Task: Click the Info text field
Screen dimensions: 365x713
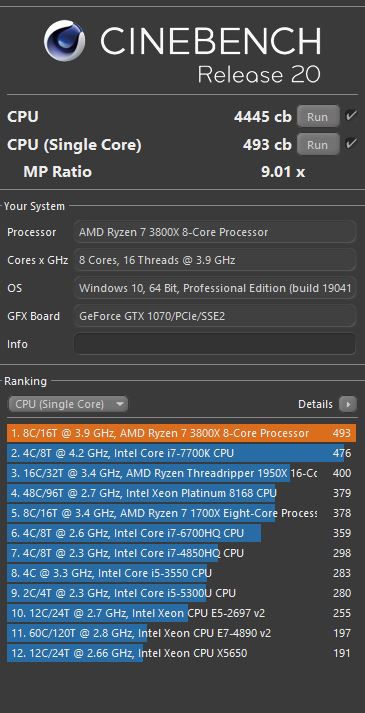Action: click(x=215, y=344)
